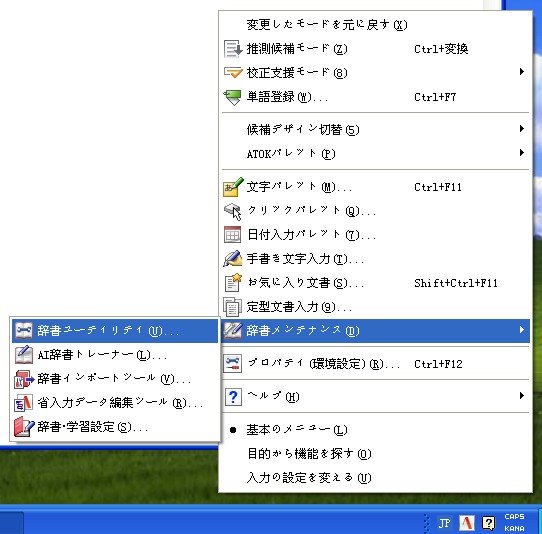Choose 変更したモードを元に戻す
The image size is (542, 534).
coord(375,25)
